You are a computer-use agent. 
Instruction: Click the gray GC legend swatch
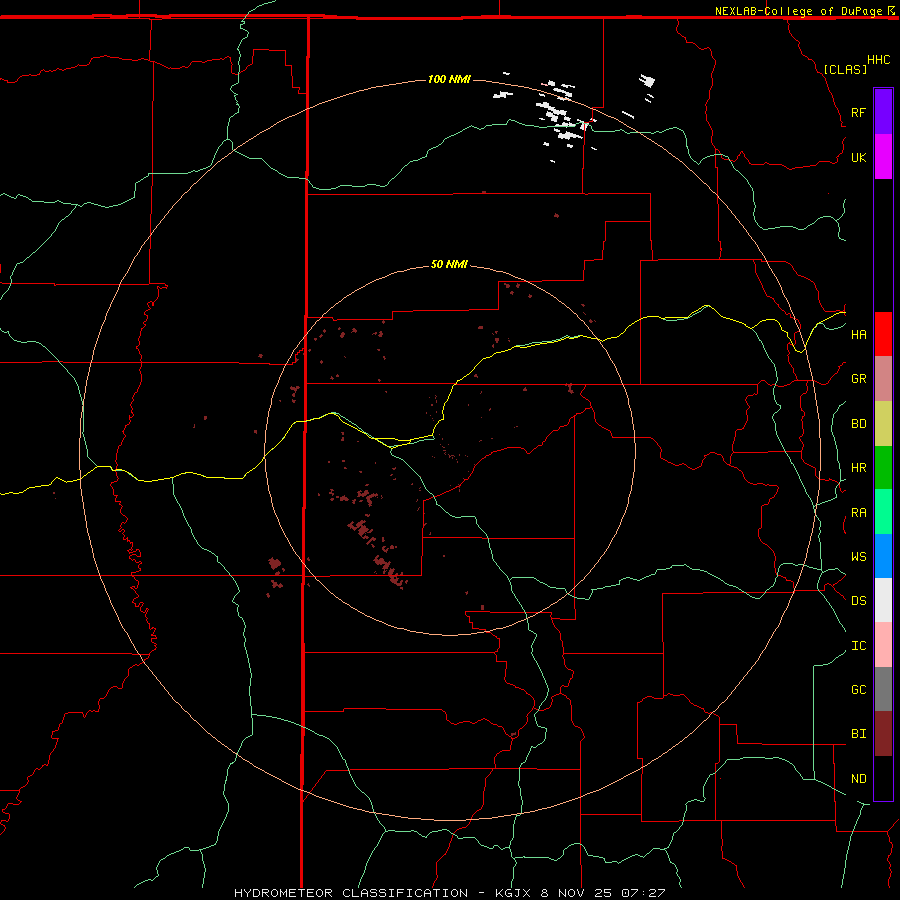[x=883, y=689]
